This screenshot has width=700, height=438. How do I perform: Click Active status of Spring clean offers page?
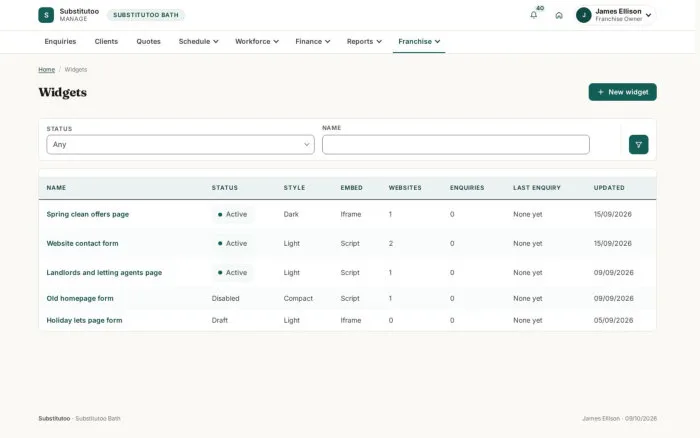coord(233,214)
